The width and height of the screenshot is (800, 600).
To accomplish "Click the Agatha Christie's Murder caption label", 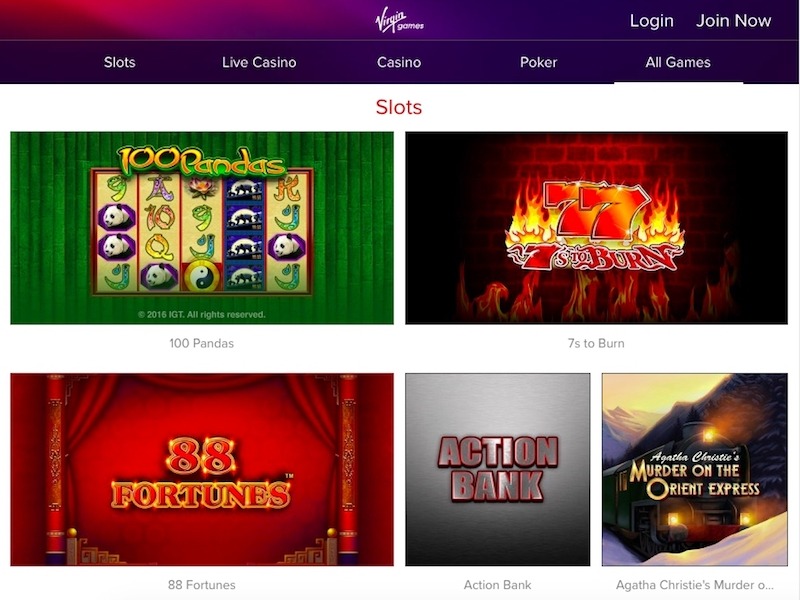I will [x=695, y=585].
